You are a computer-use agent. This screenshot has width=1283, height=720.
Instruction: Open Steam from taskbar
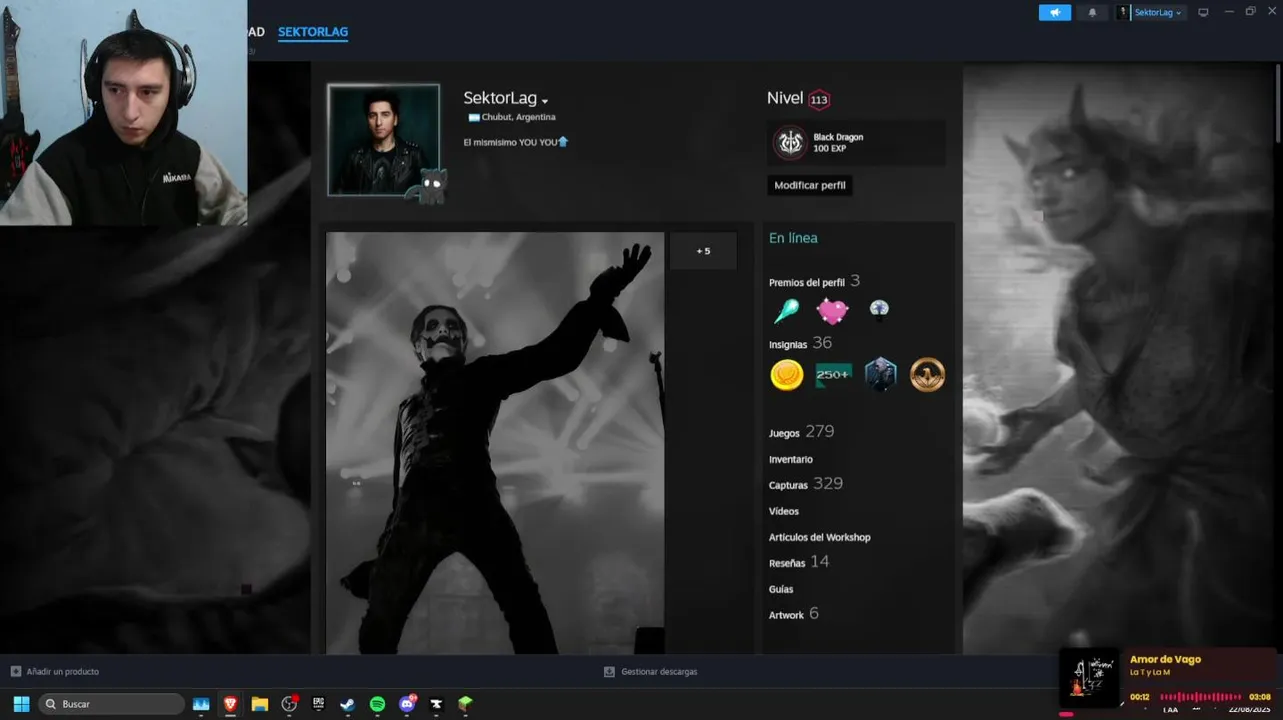coord(348,704)
